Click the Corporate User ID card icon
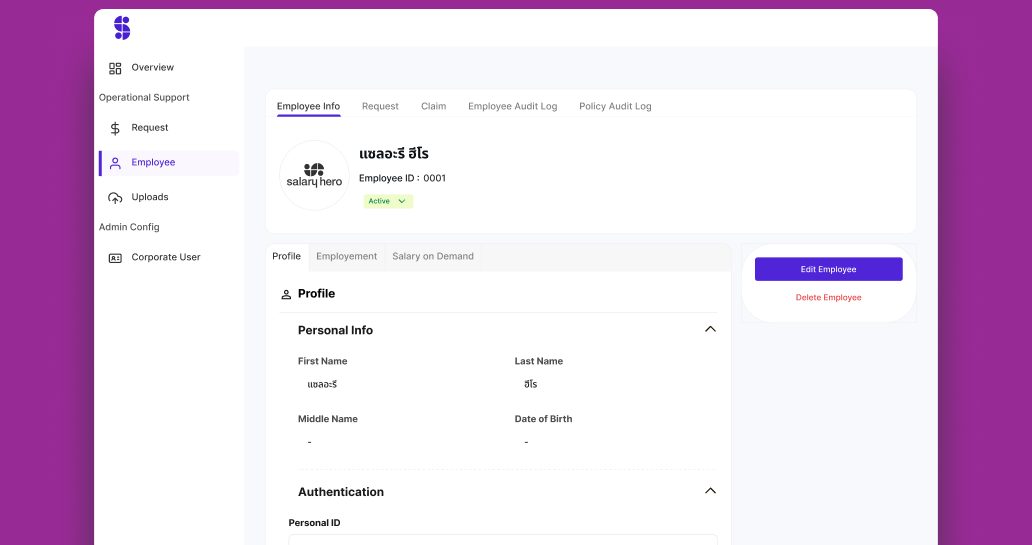Viewport: 1032px width, 545px height. coord(115,258)
